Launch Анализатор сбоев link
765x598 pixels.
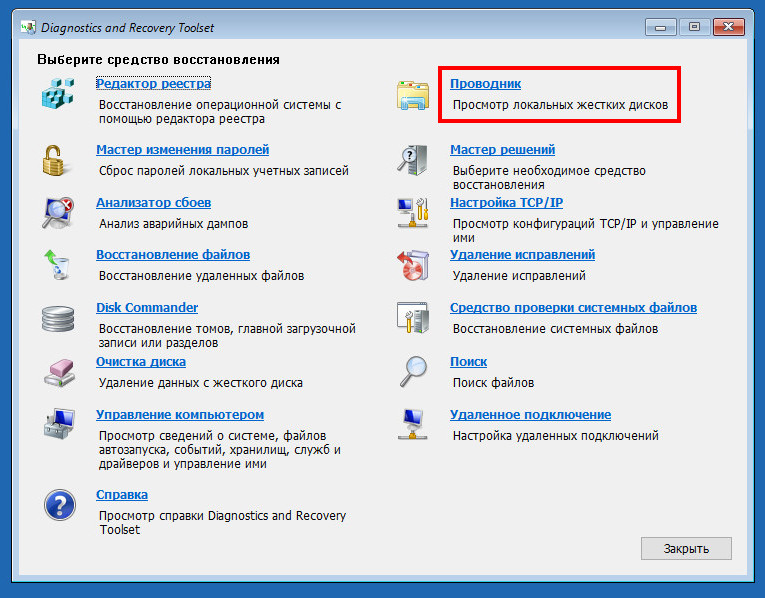[153, 202]
